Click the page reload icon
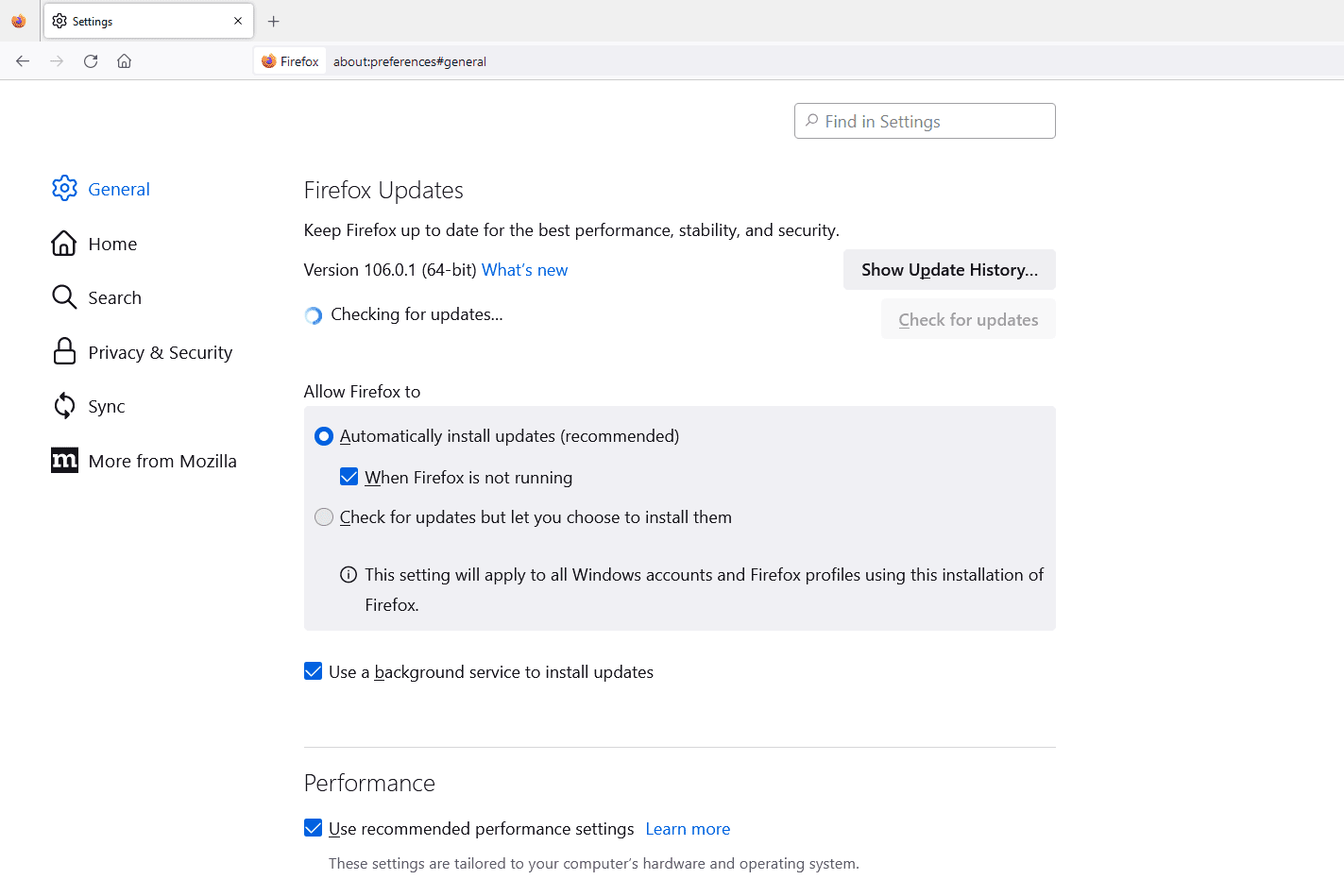The width and height of the screenshot is (1344, 896). 90,60
